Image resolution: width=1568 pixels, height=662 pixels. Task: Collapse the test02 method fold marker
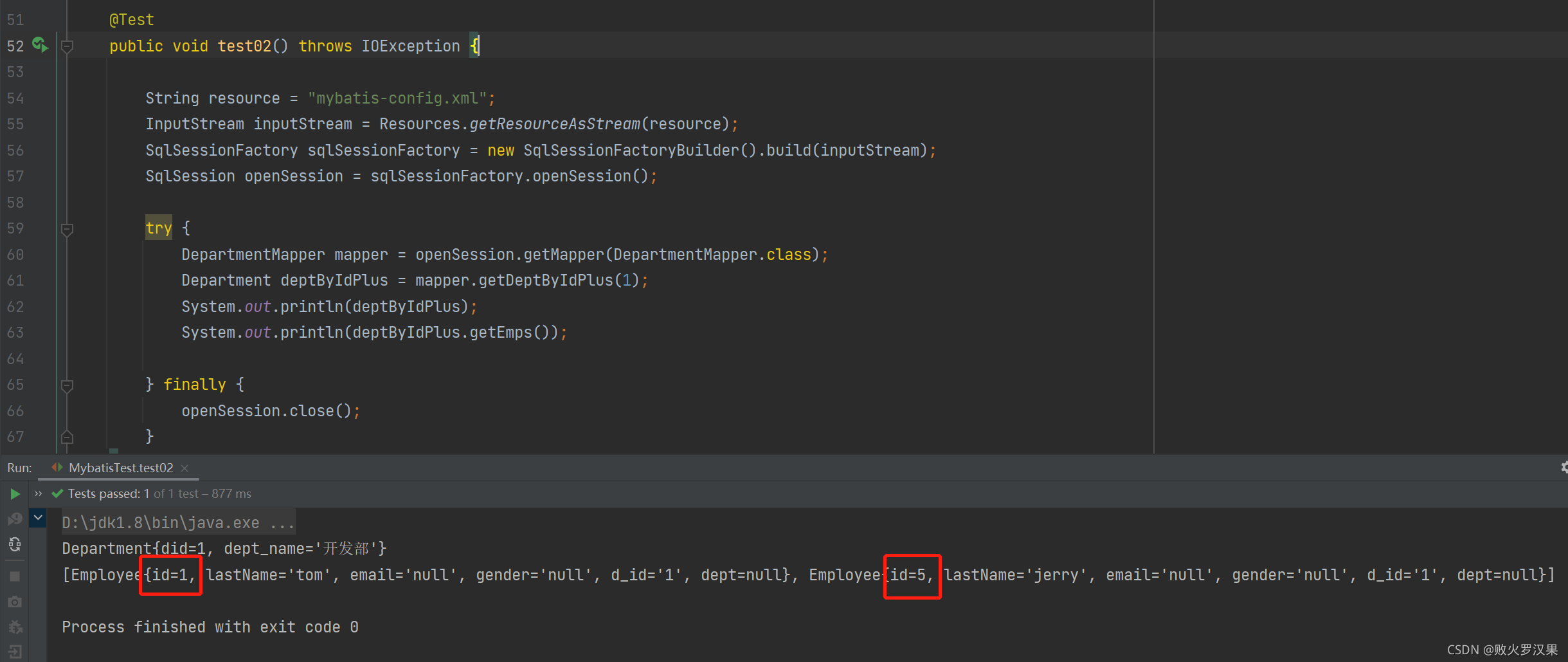click(67, 46)
